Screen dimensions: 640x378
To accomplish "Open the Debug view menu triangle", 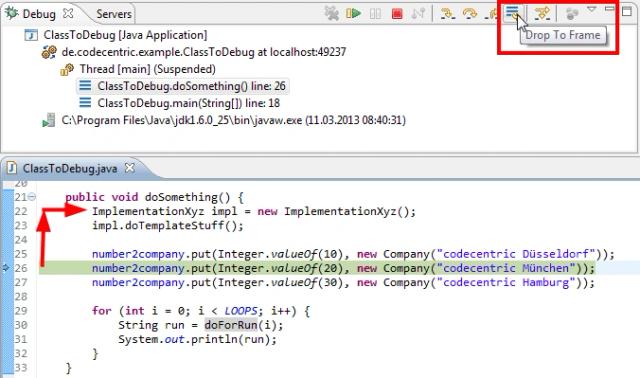I will click(x=592, y=9).
